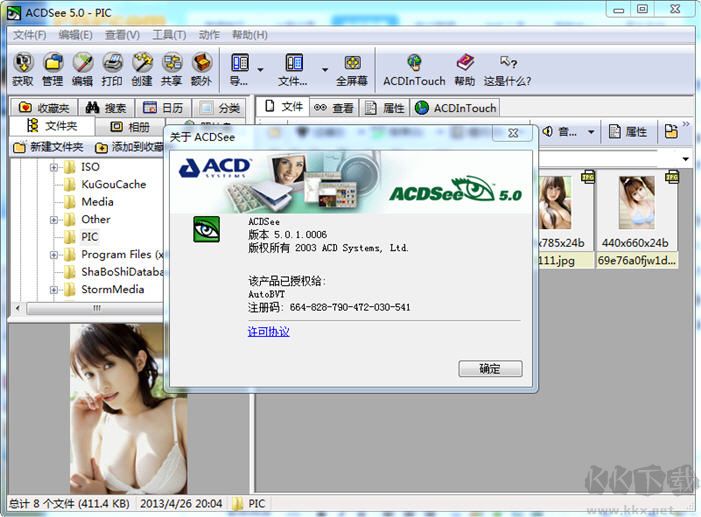Switch to the 搜索 search tab

pyautogui.click(x=106, y=108)
